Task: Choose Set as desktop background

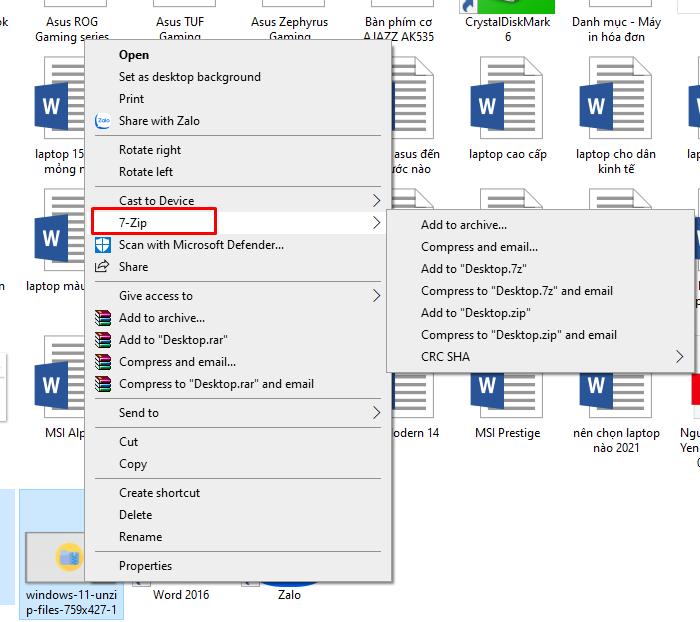Action: pos(238,77)
